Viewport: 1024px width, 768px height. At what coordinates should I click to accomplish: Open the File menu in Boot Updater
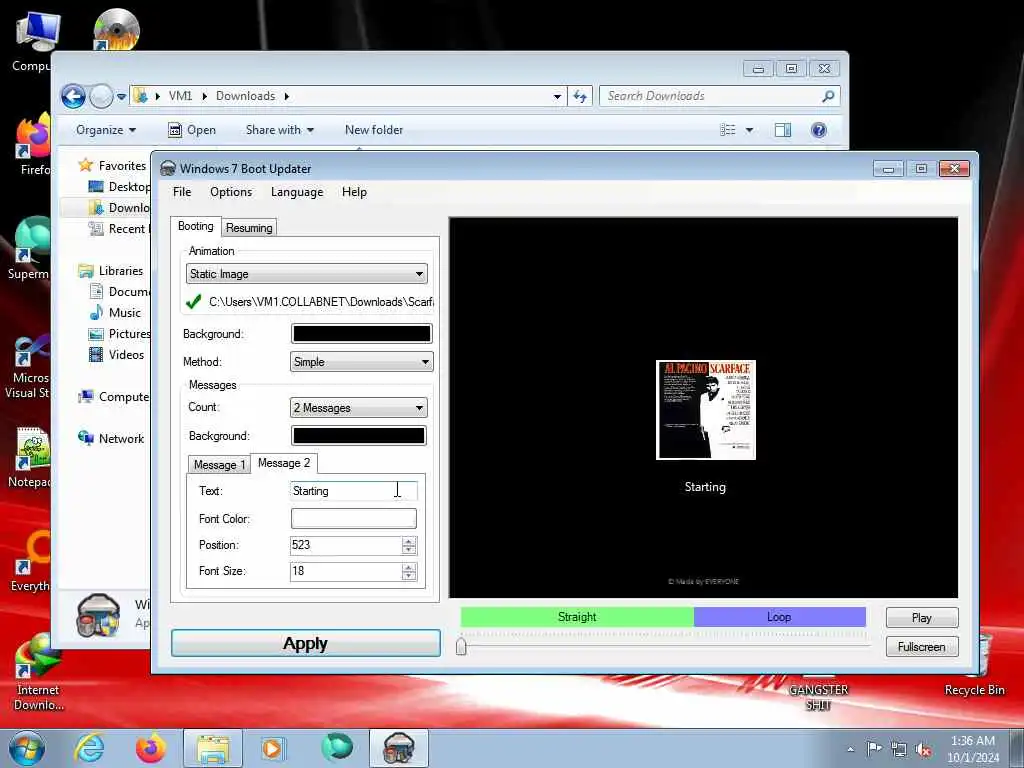pos(182,192)
